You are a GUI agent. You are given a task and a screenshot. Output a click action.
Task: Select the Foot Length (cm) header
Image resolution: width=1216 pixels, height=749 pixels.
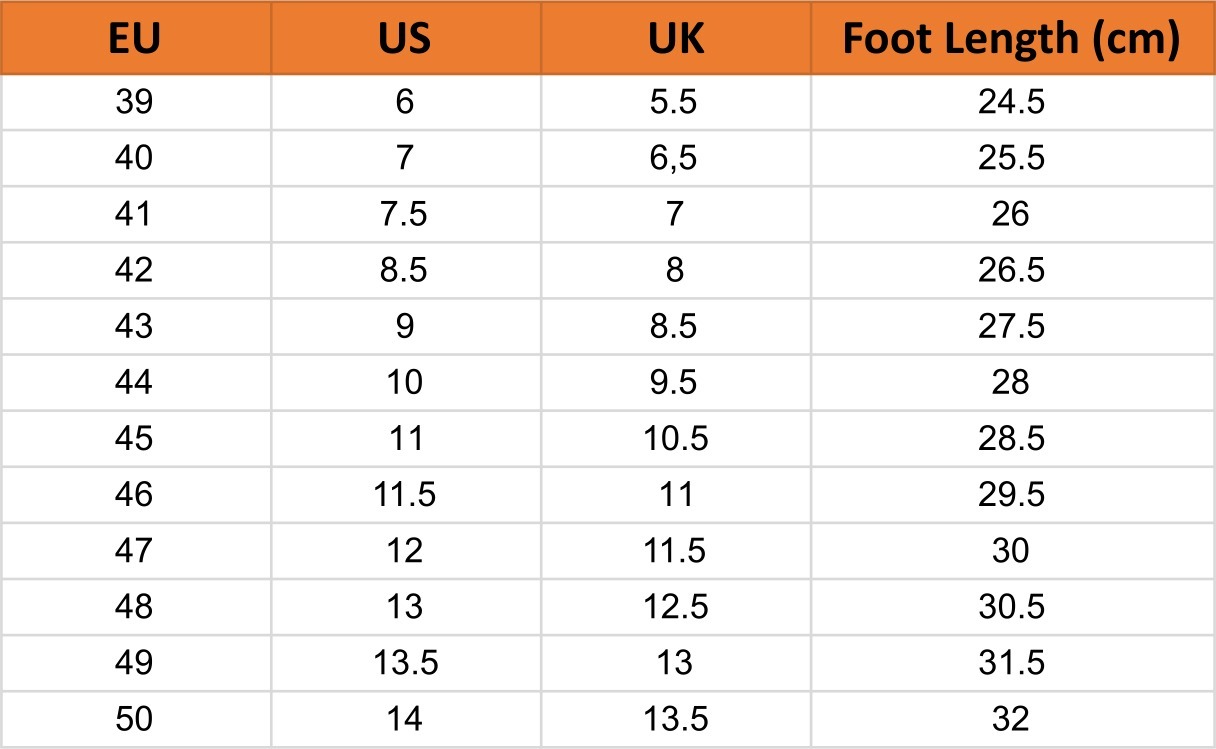point(1011,38)
